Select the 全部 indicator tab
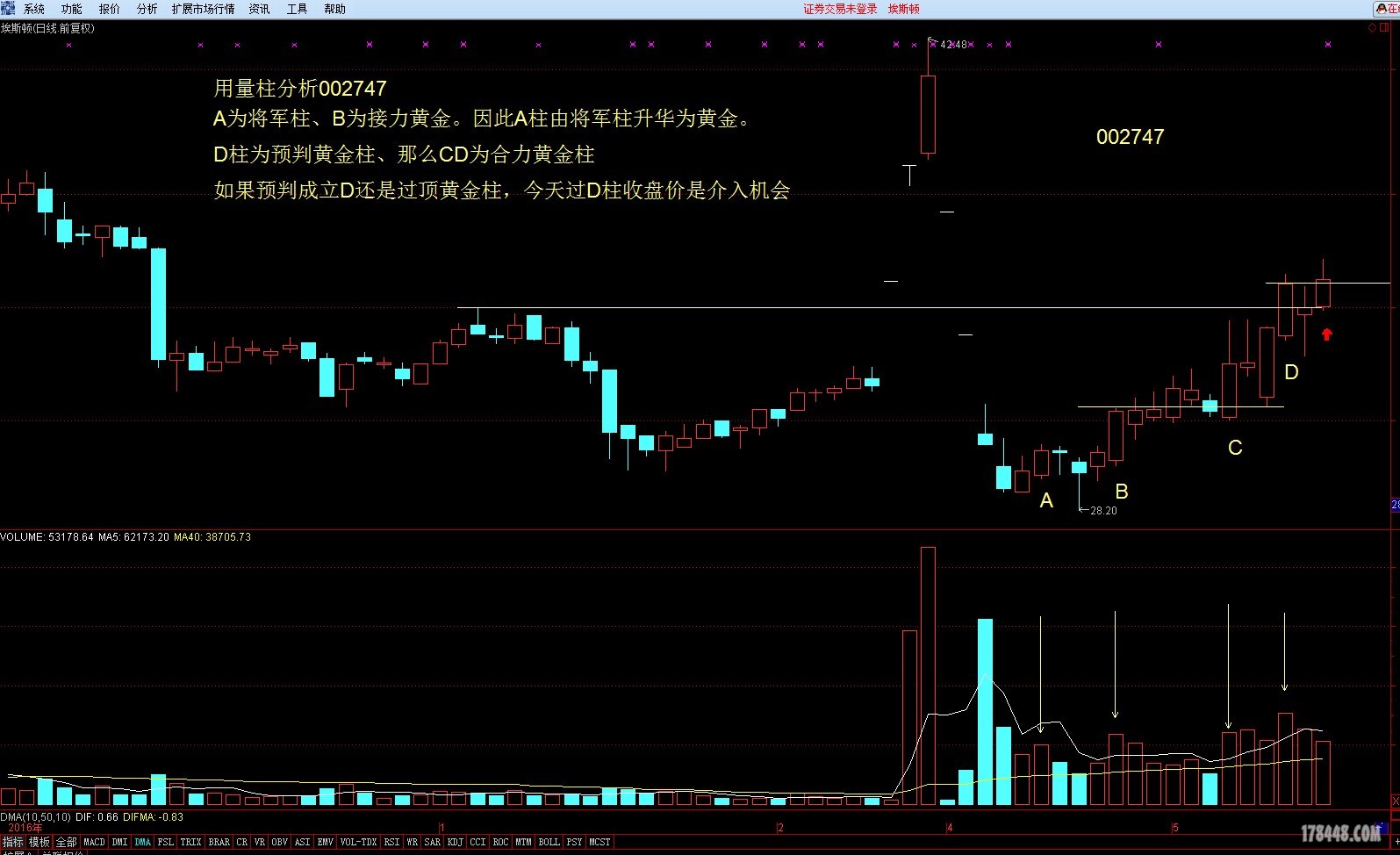The image size is (1400, 855). click(x=67, y=842)
